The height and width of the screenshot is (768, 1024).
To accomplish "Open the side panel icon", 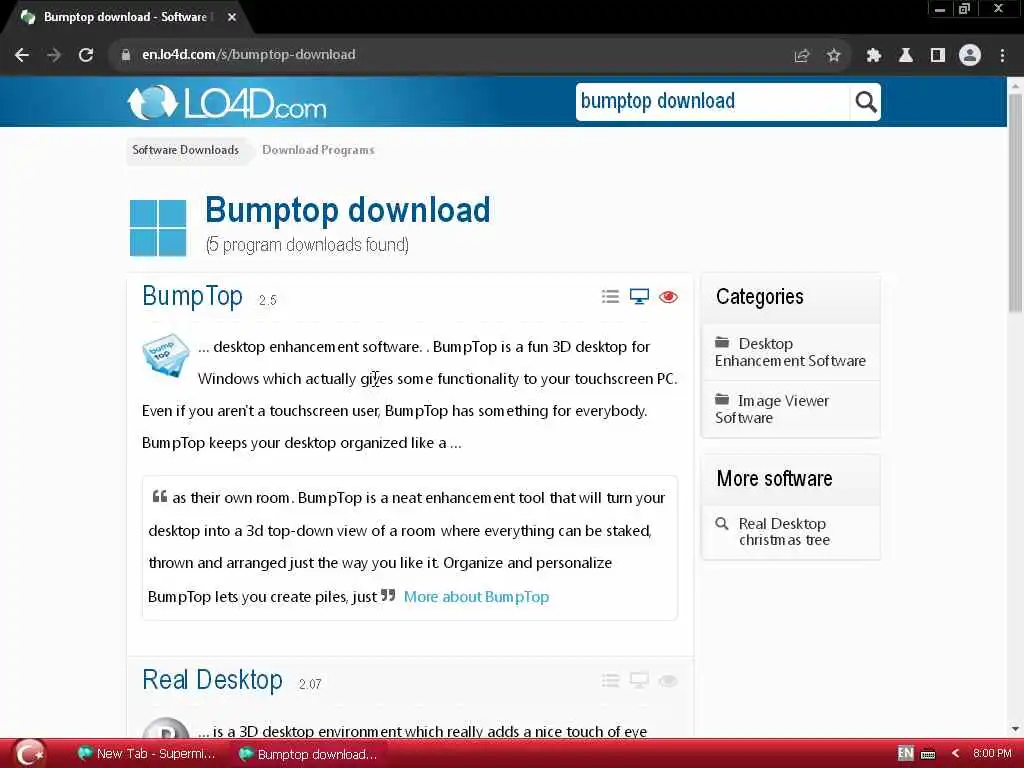I will point(937,56).
